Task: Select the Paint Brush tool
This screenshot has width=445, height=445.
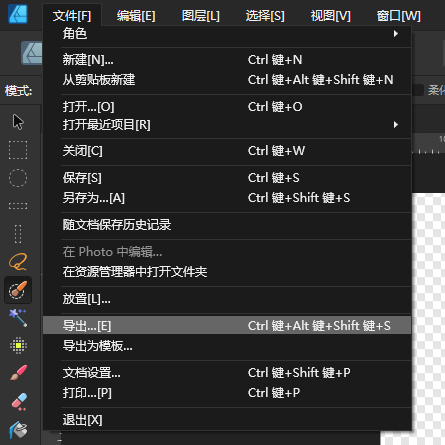Action: click(18, 373)
